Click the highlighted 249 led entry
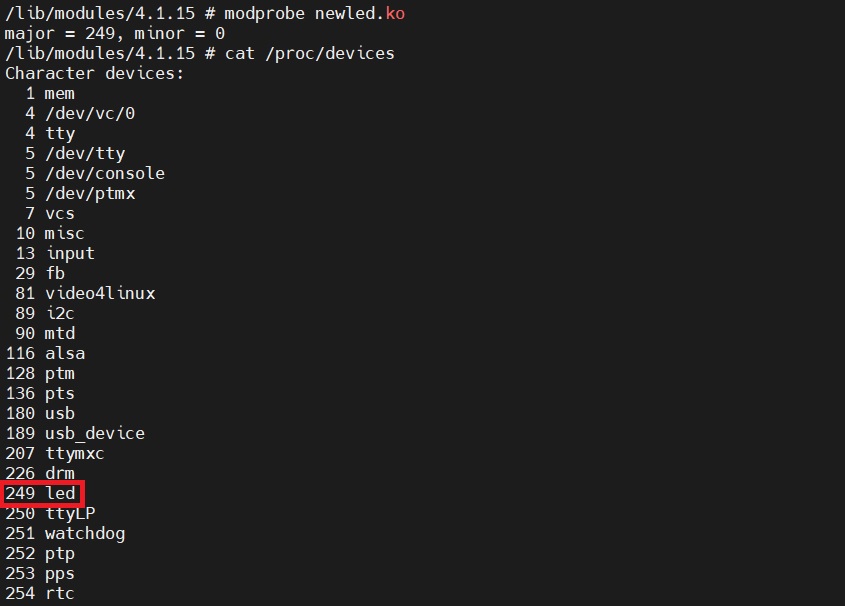This screenshot has width=845, height=606. [41, 493]
